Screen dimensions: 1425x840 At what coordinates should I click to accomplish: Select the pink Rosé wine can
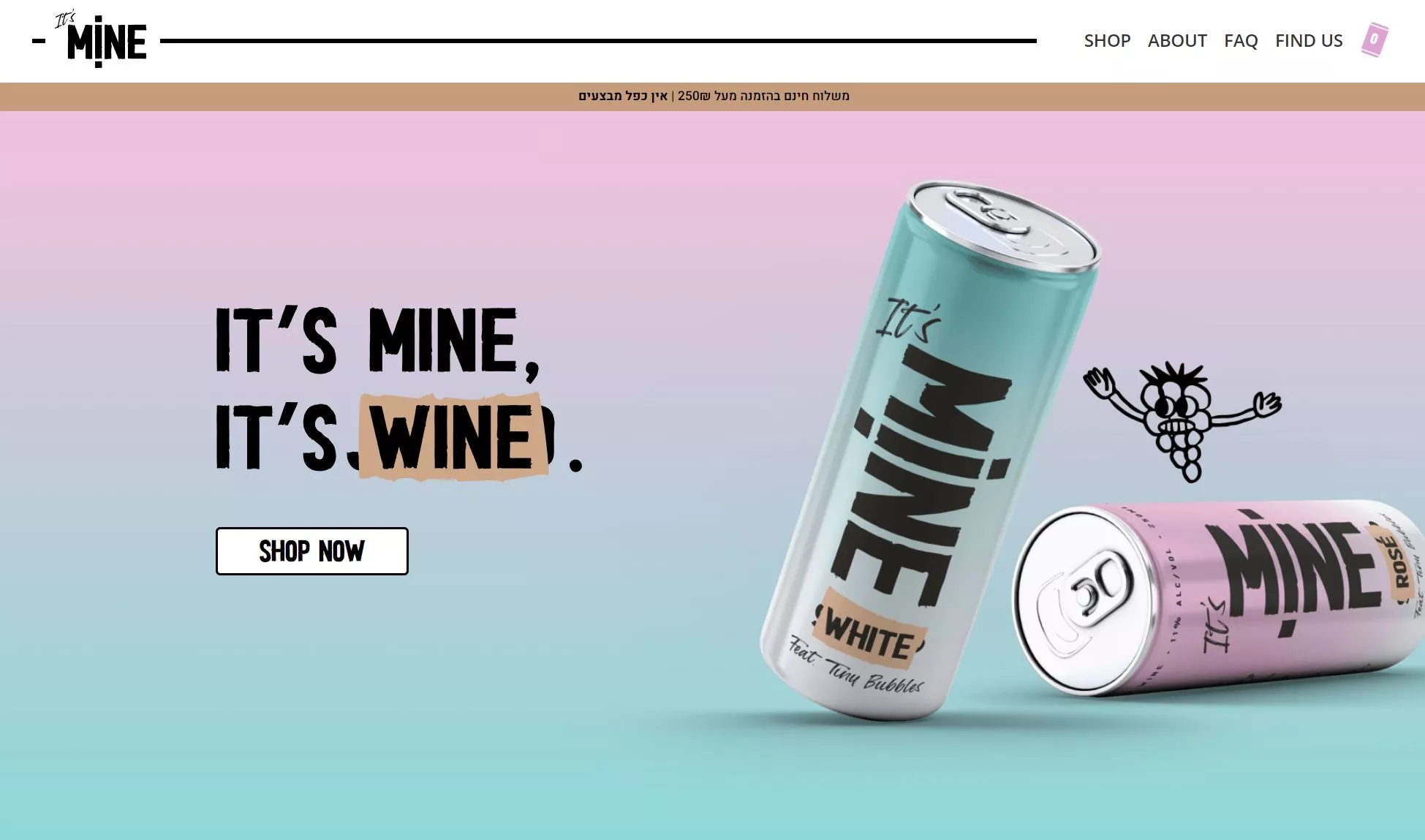point(1217,598)
